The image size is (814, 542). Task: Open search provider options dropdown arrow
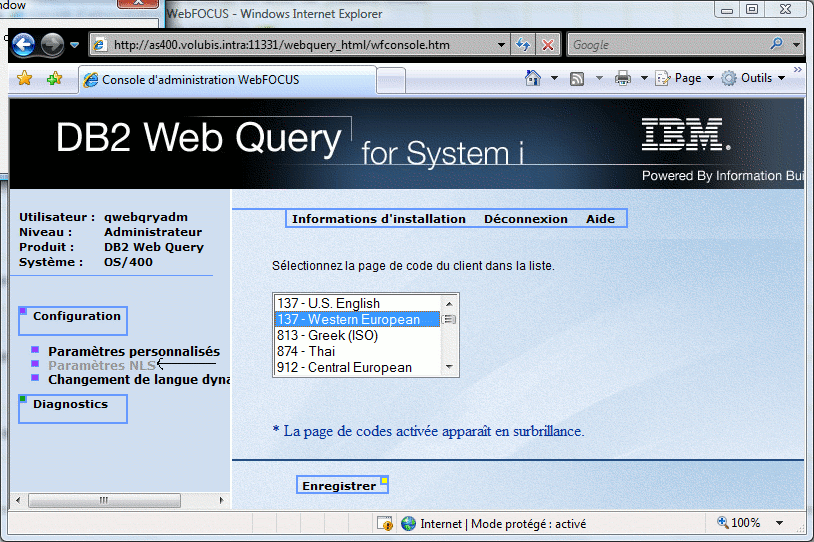click(x=796, y=45)
